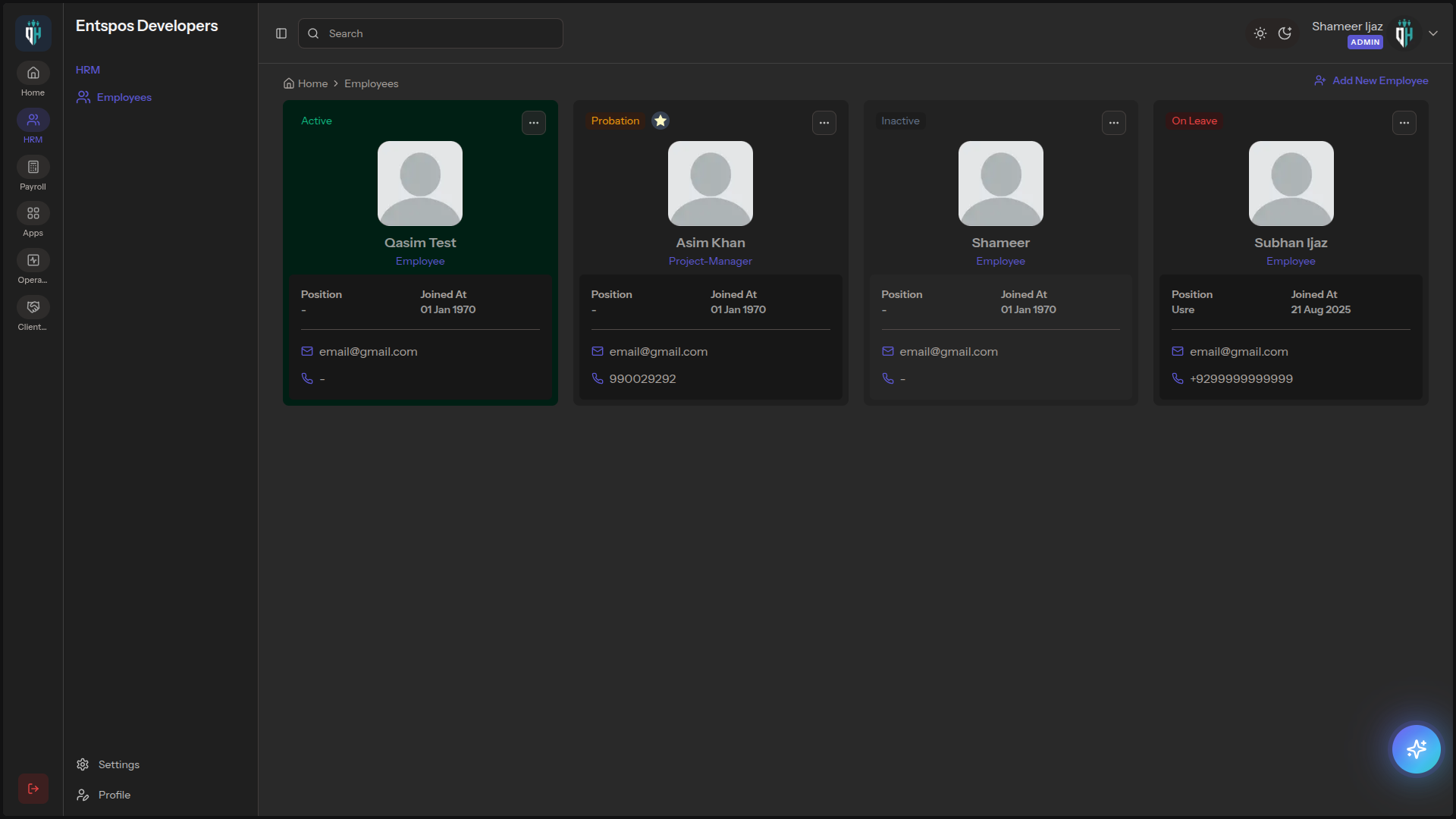The image size is (1456, 819).
Task: Click Subhan Ijaz's avatar photo
Action: pos(1291,184)
